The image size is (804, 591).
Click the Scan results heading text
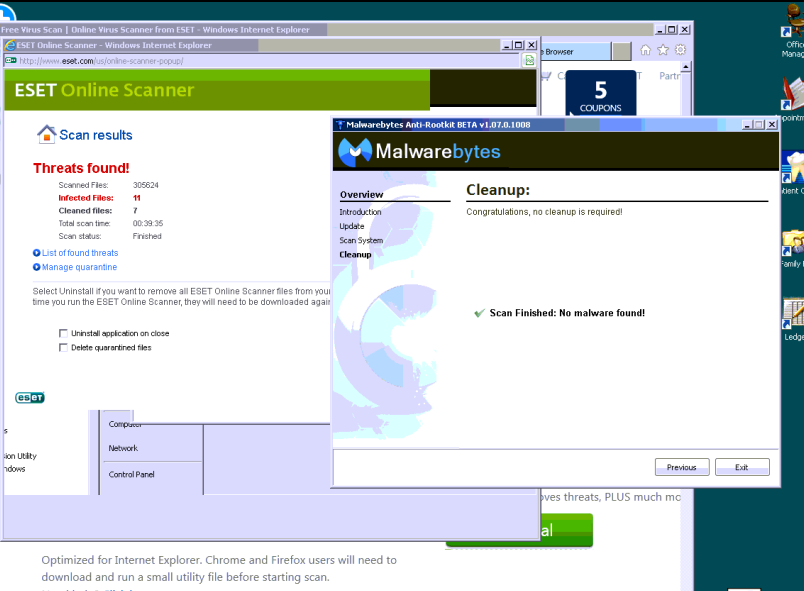(96, 135)
